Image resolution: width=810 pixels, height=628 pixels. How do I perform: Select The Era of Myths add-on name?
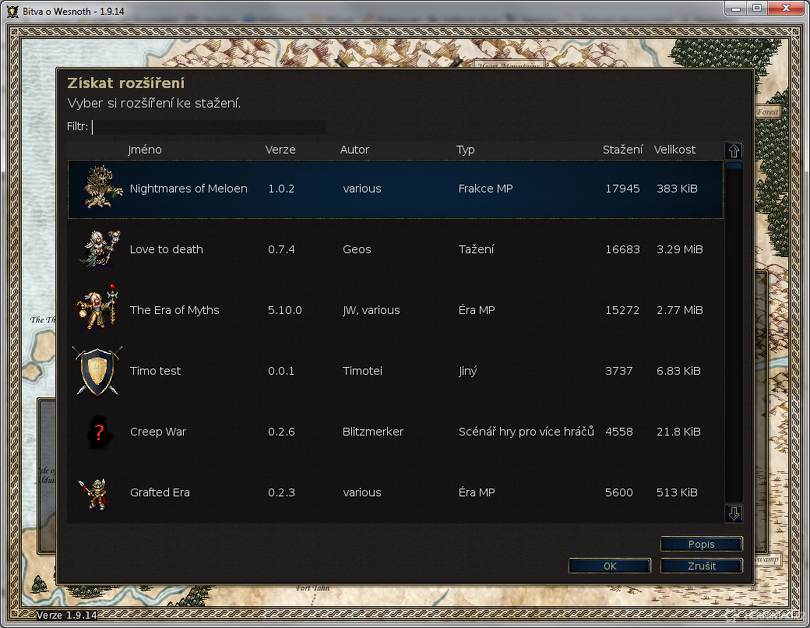tap(175, 310)
